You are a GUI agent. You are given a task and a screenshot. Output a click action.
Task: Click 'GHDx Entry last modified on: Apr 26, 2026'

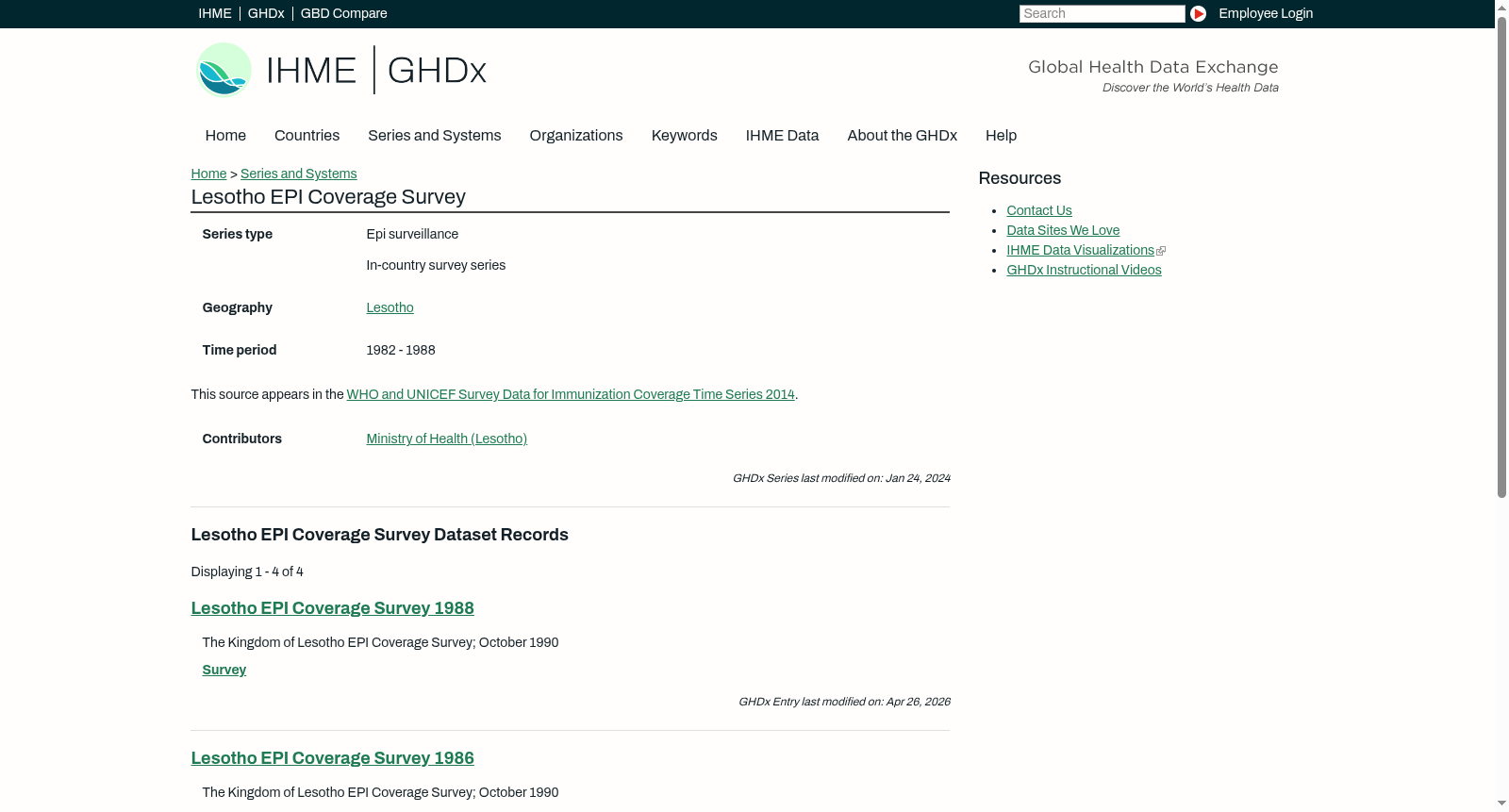click(x=844, y=702)
